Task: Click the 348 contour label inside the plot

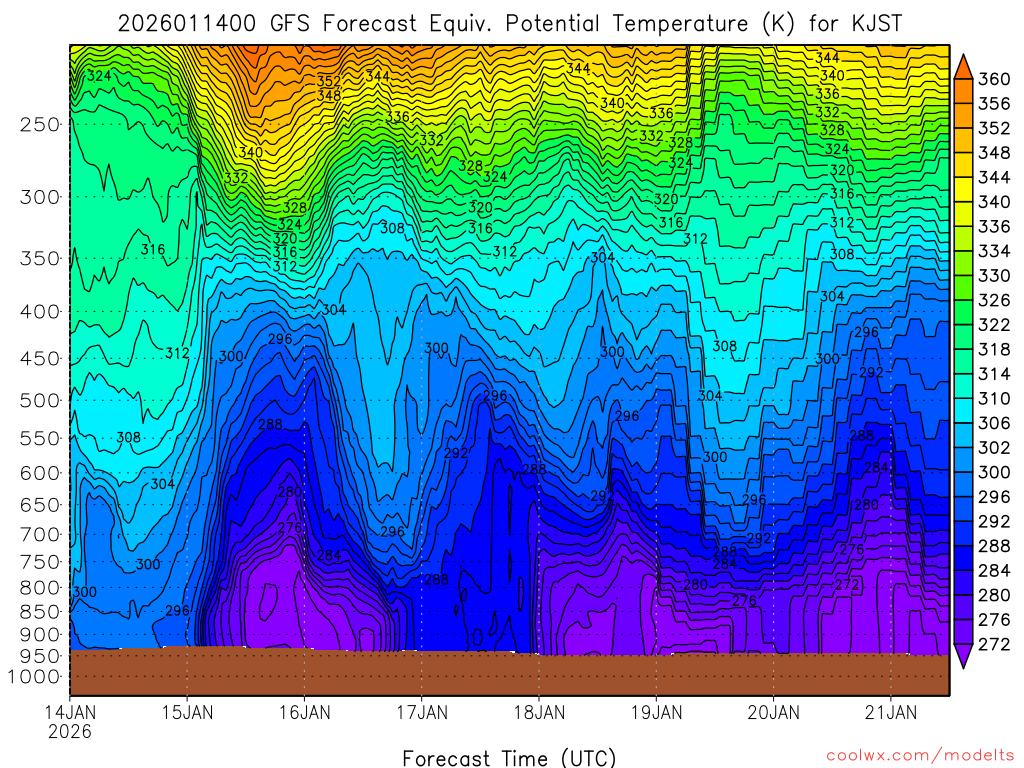Action: 329,95
